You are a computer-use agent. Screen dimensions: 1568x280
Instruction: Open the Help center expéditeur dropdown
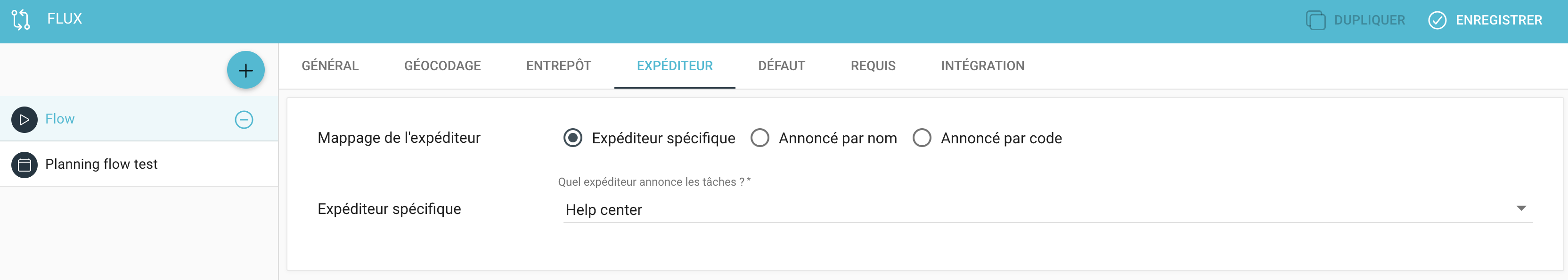pyautogui.click(x=1047, y=209)
